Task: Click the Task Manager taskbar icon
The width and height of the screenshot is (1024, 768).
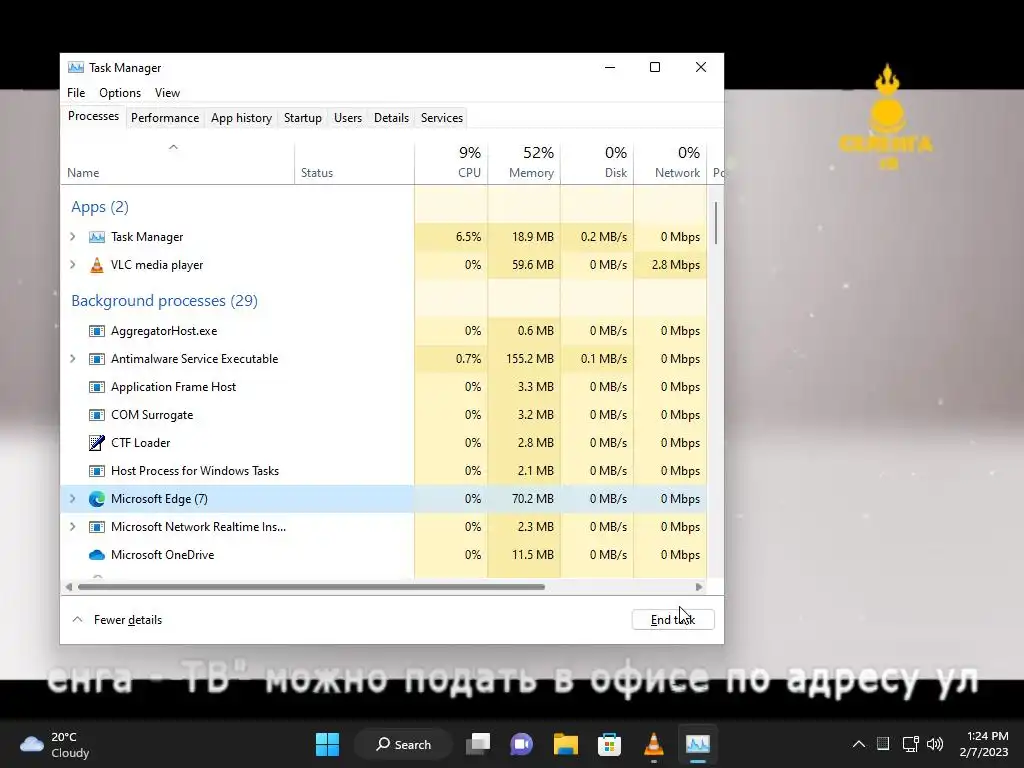Action: tap(697, 744)
